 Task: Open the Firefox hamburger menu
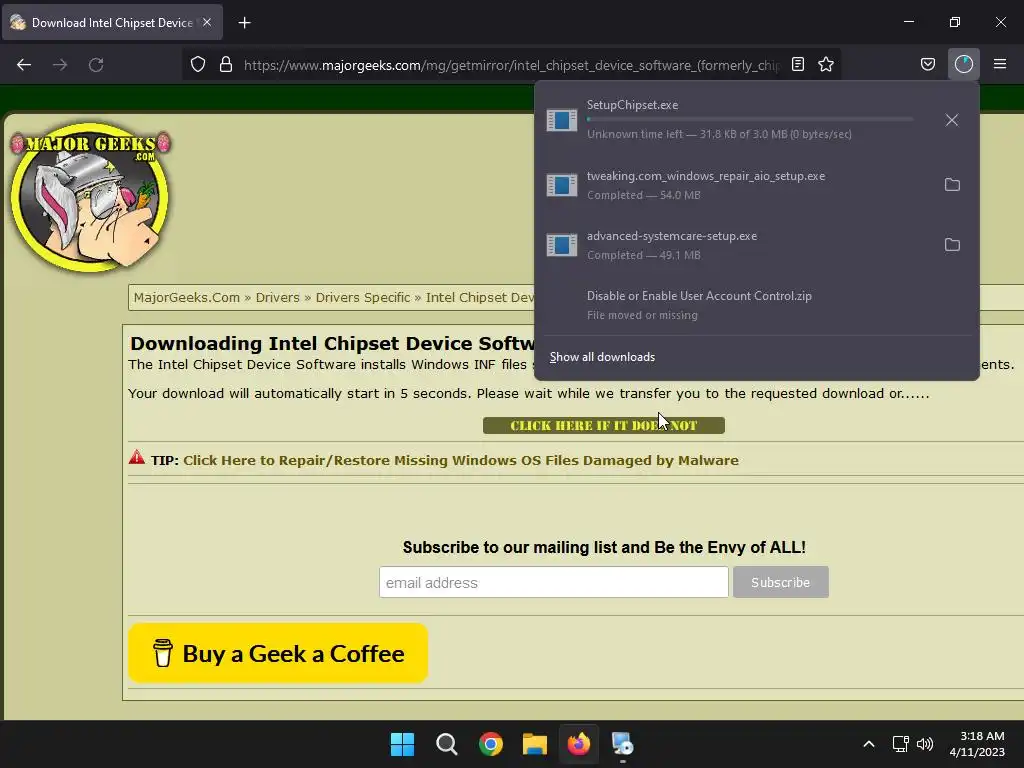coord(1000,64)
